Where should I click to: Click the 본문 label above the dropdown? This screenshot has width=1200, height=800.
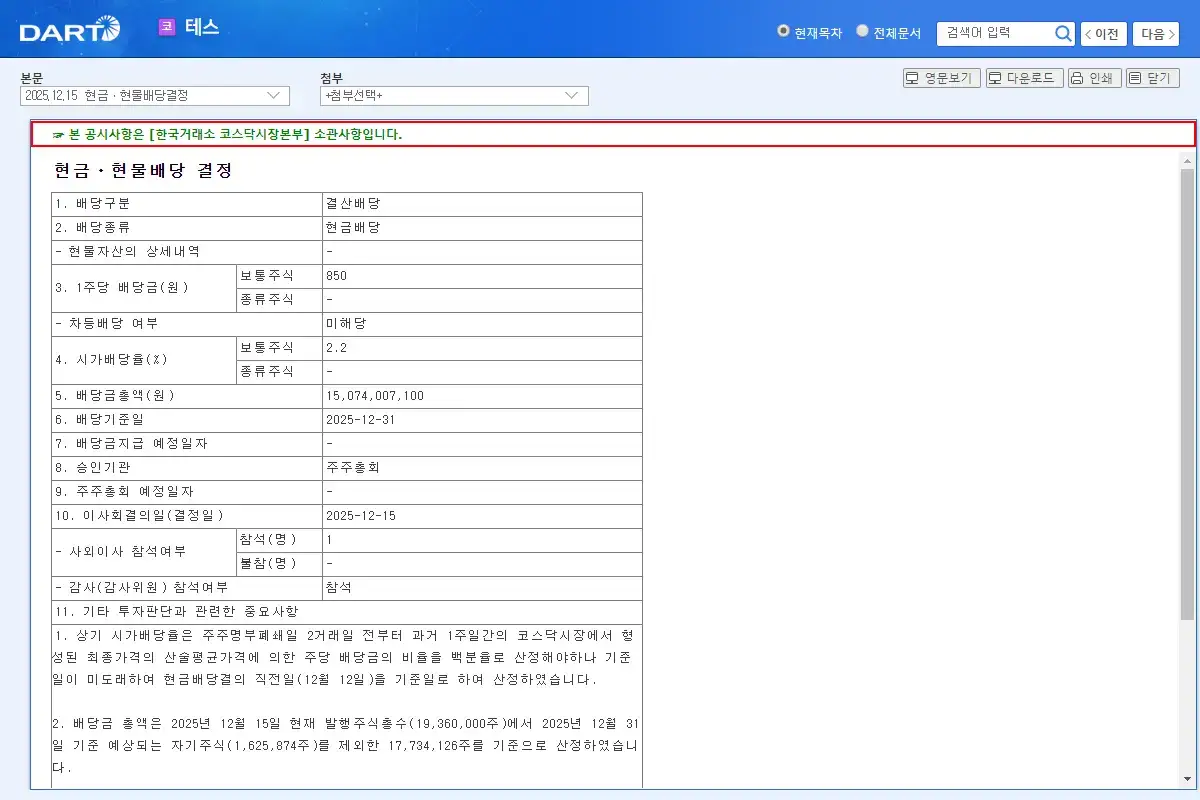32,78
